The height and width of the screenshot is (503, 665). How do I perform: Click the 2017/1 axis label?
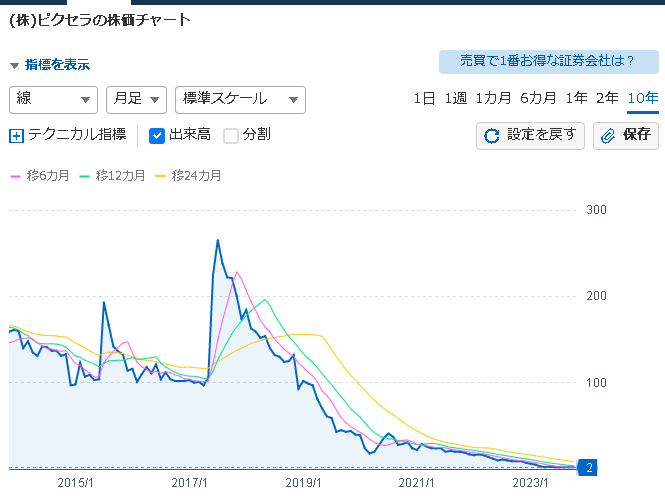(189, 483)
